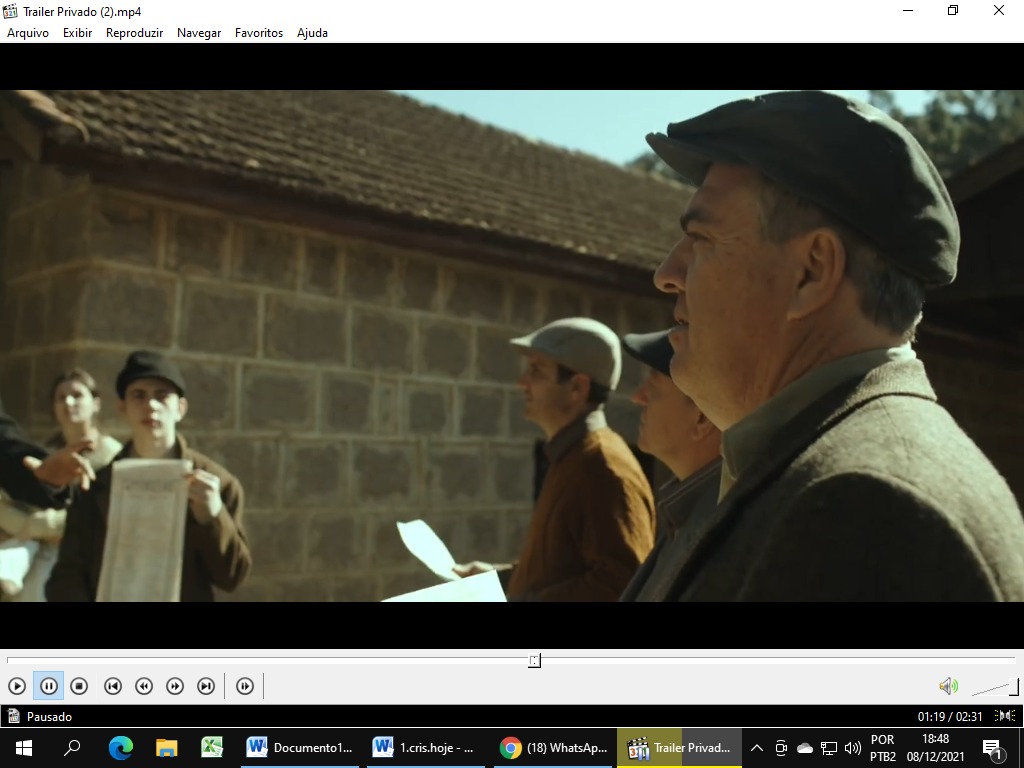Expand the Favoritos menu
Viewport: 1024px width, 768px height.
(x=259, y=33)
